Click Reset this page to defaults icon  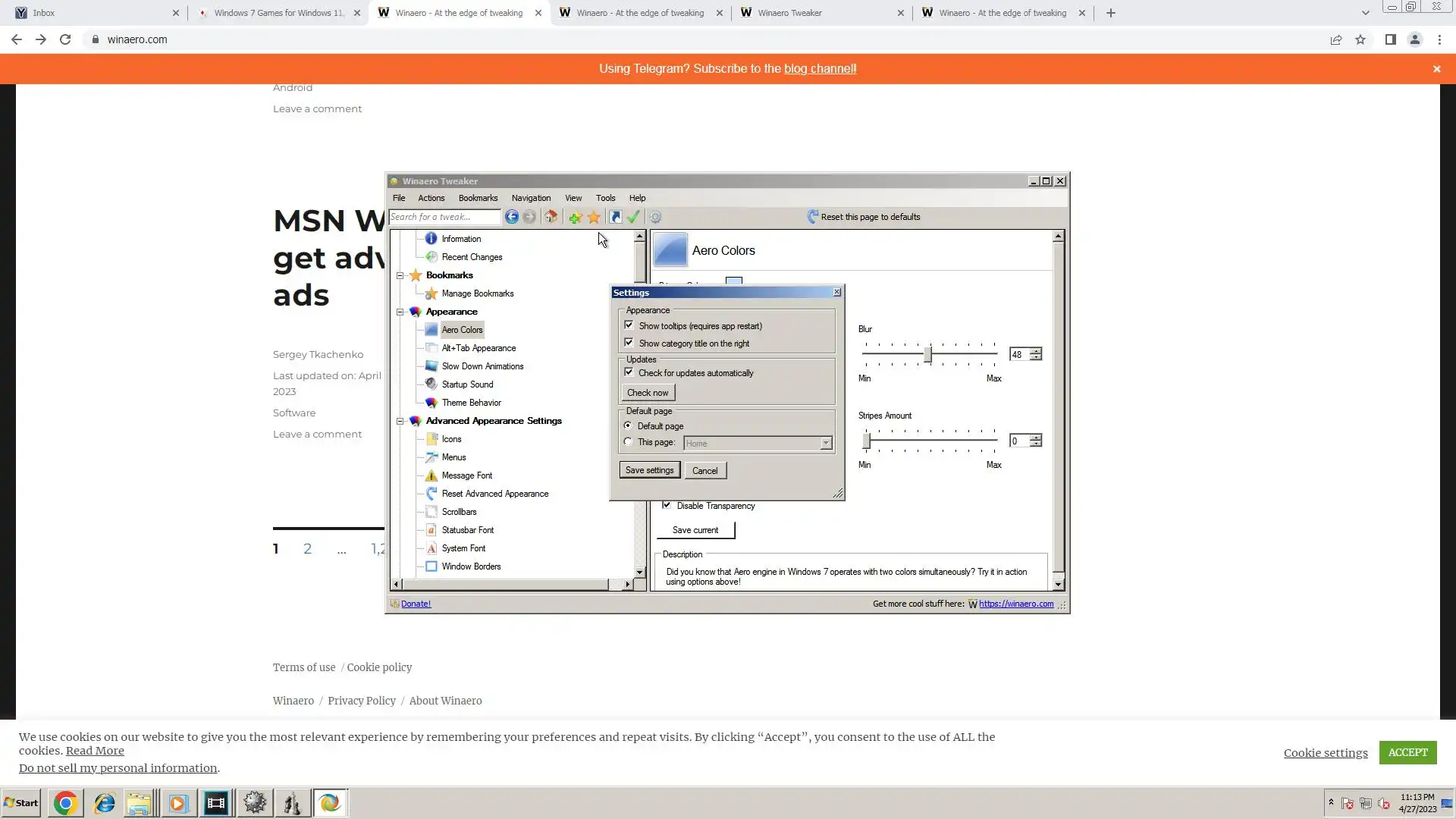pyautogui.click(x=813, y=217)
